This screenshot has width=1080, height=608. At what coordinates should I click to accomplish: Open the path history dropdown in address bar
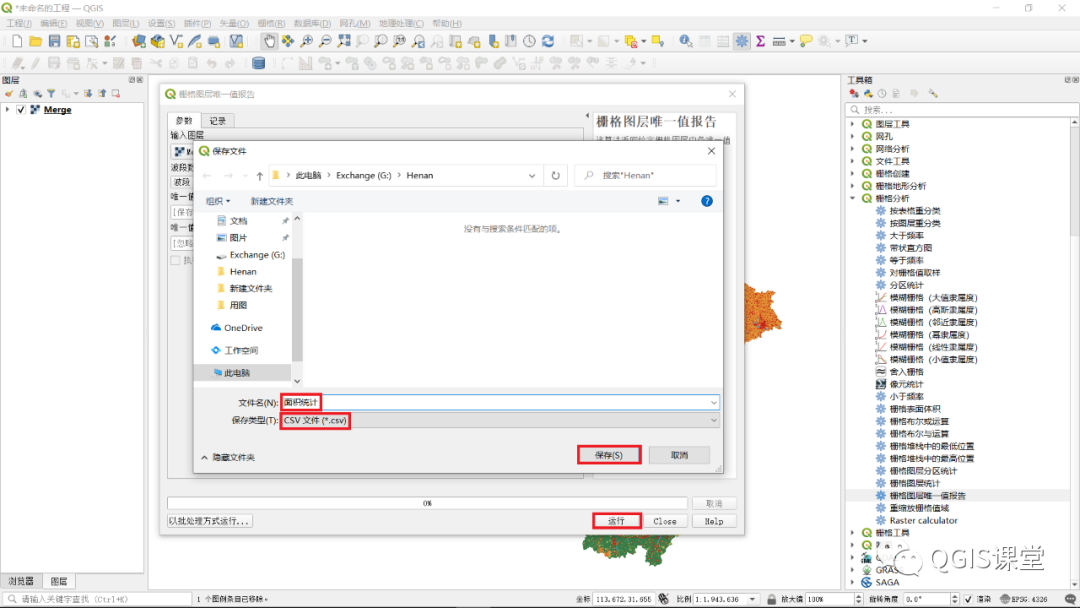(x=532, y=176)
